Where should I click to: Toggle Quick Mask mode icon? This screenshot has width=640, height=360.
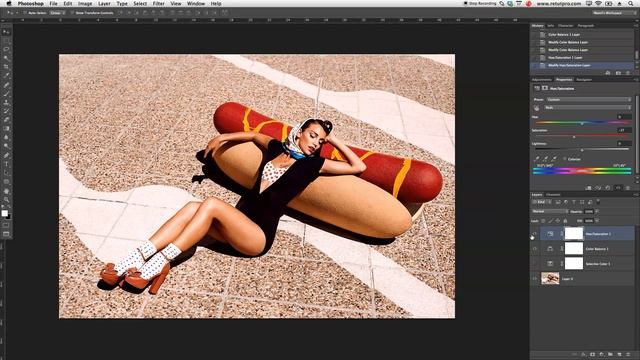click(6, 225)
